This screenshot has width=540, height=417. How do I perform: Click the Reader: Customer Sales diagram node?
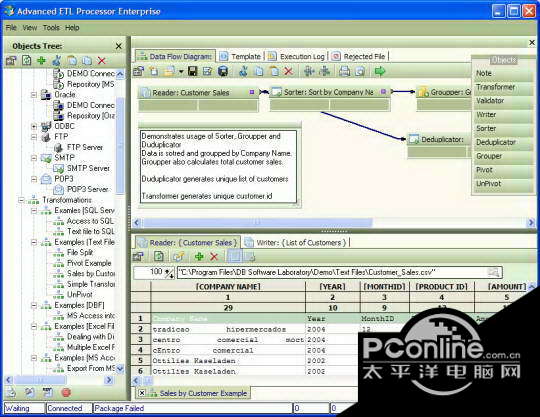[198, 99]
